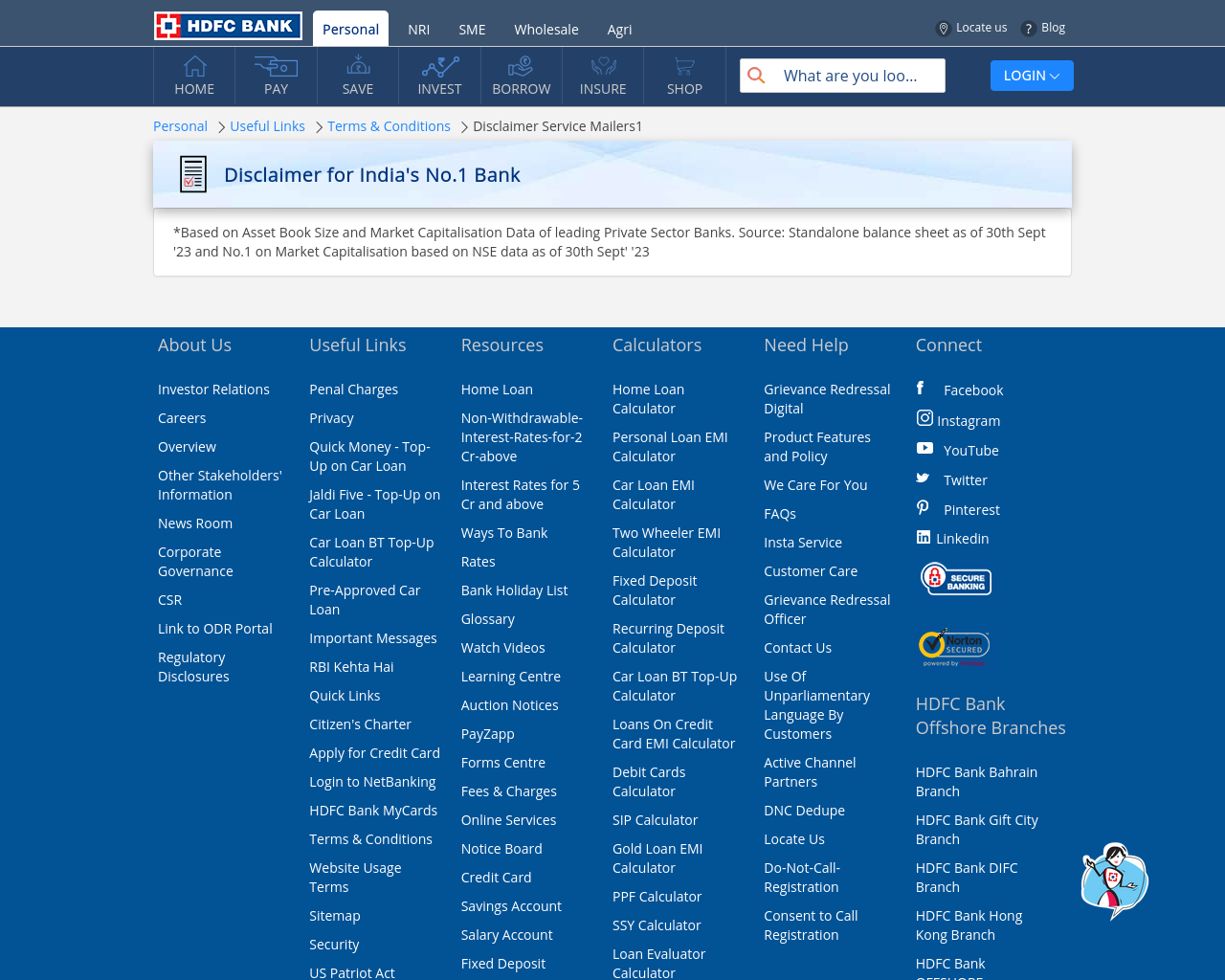Open Fixed Deposit Calculator link

(x=655, y=590)
